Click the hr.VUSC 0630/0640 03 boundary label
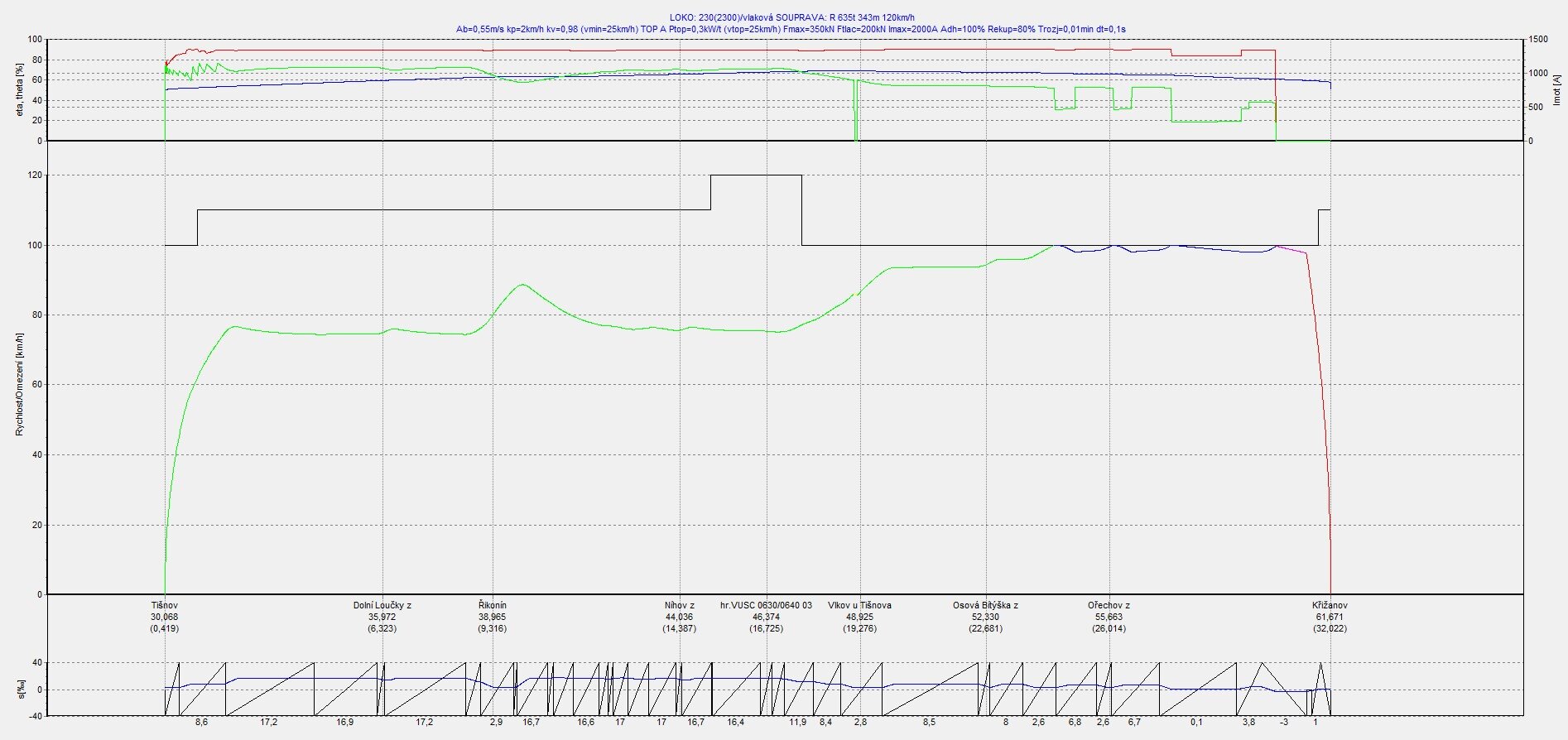The height and width of the screenshot is (740, 1568). pos(766,605)
